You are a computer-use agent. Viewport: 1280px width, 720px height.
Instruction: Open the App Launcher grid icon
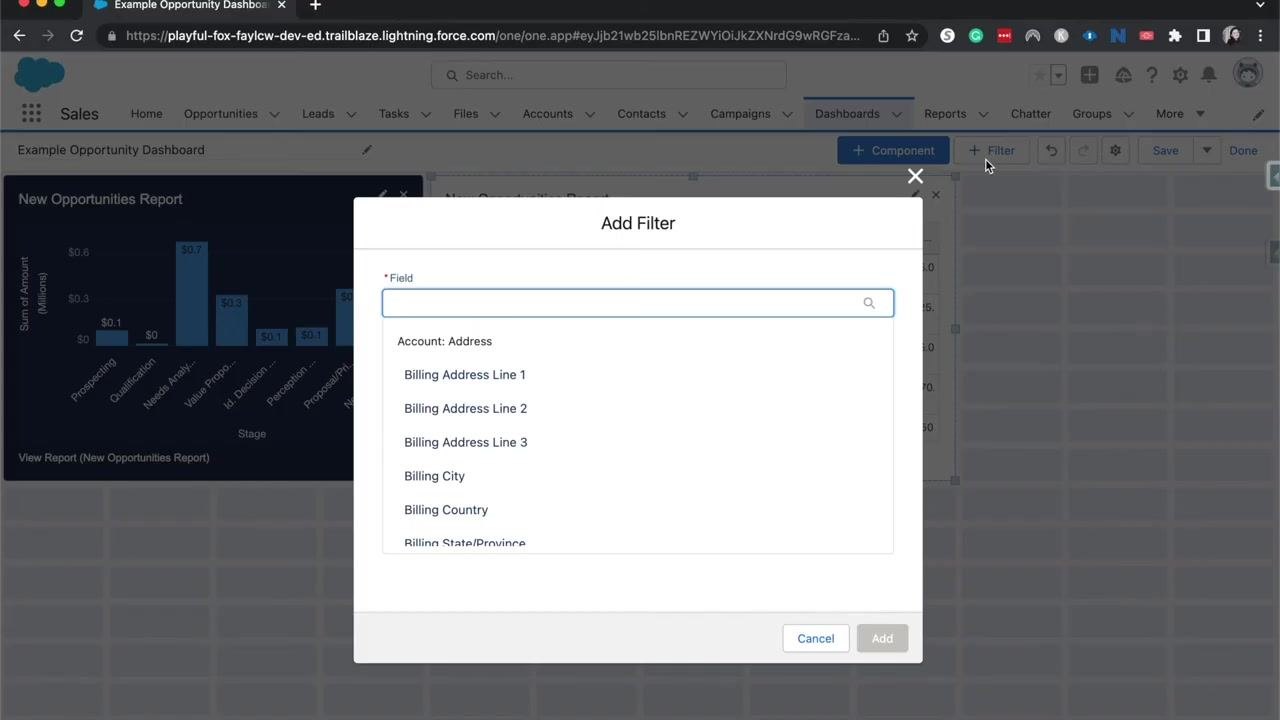tap(31, 114)
